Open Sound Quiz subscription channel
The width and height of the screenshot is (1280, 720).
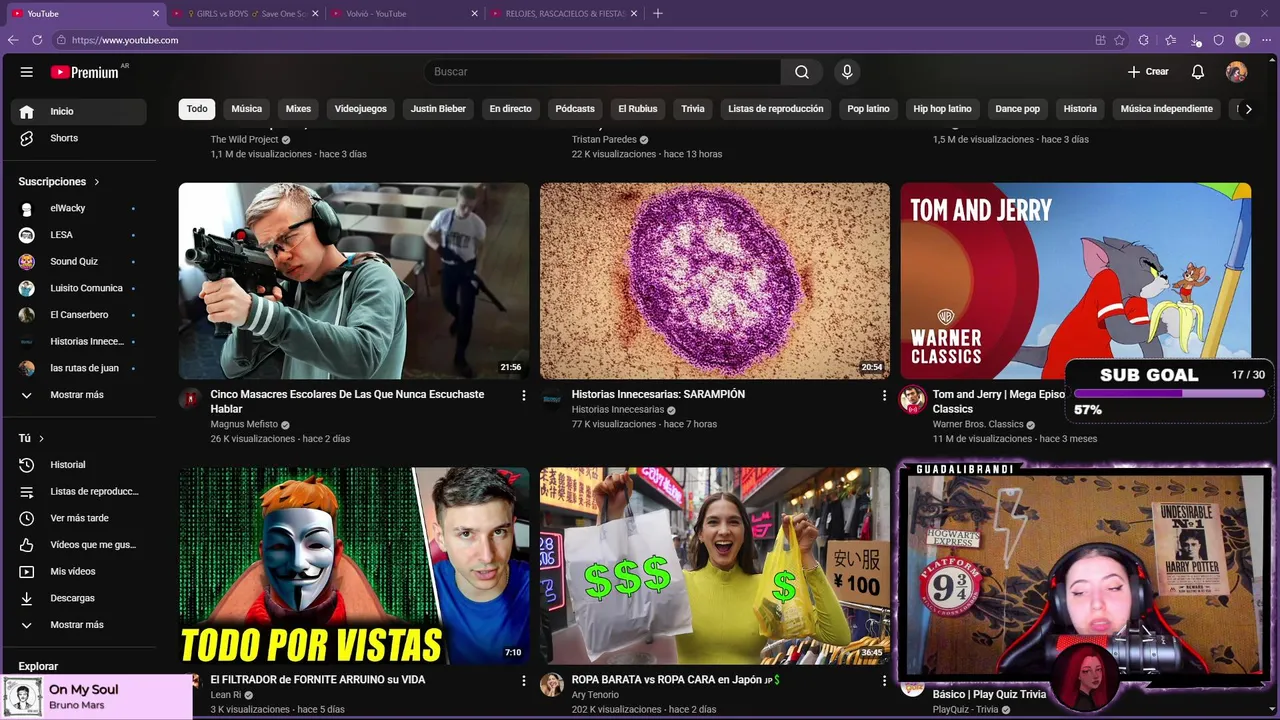pos(78,261)
